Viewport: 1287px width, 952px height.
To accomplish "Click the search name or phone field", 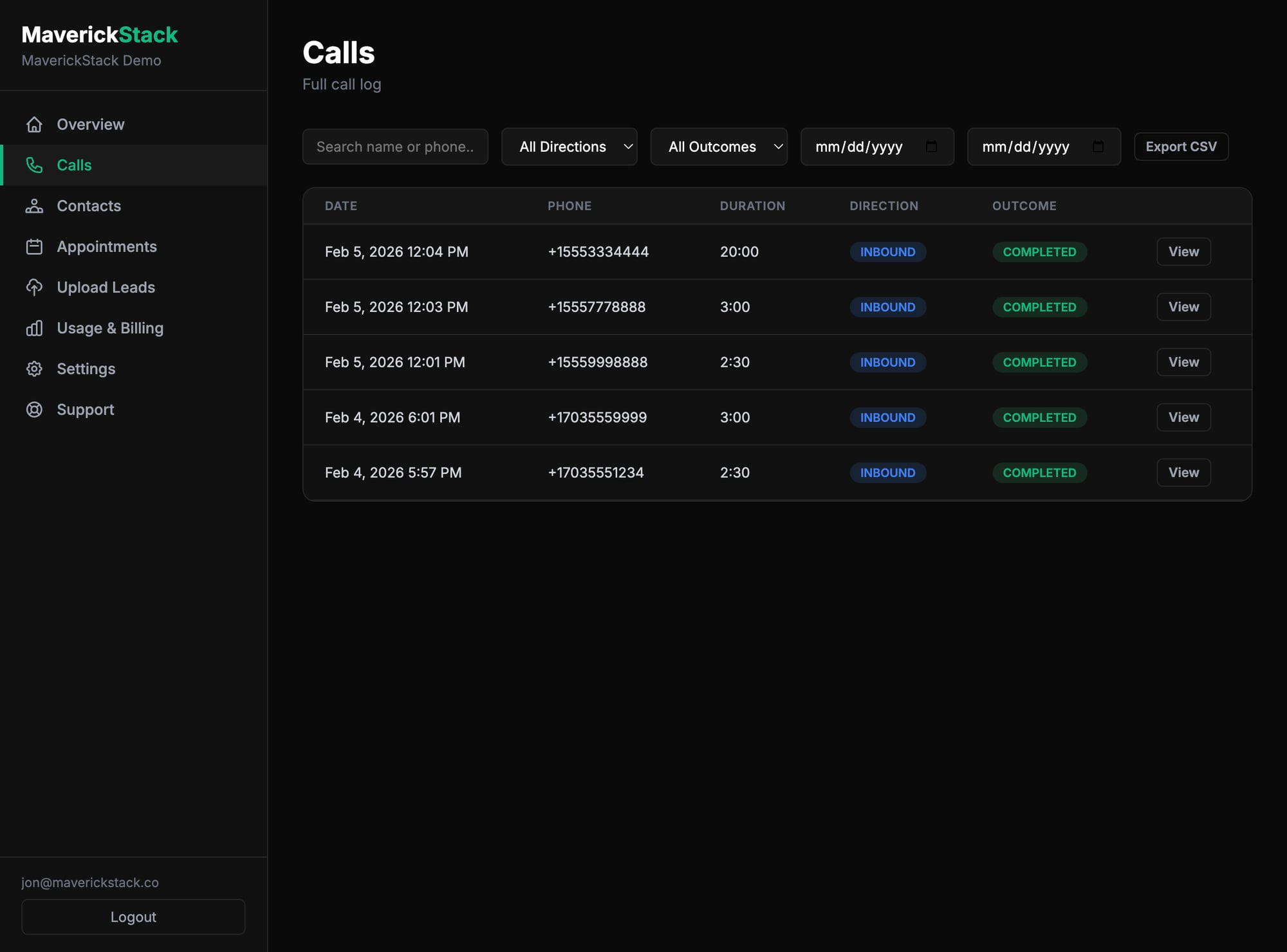I will point(395,147).
